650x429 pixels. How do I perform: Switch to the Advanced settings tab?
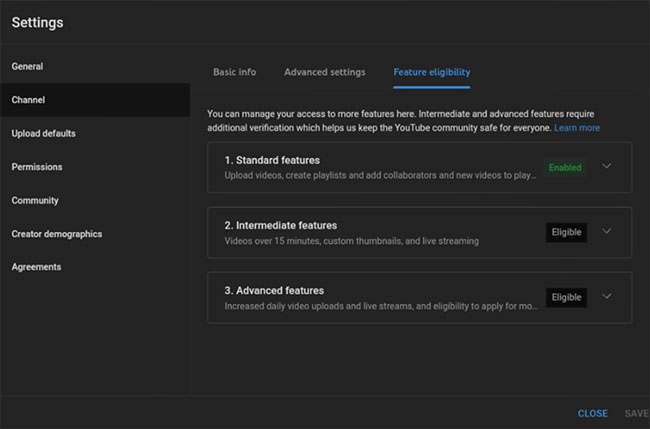[x=325, y=72]
